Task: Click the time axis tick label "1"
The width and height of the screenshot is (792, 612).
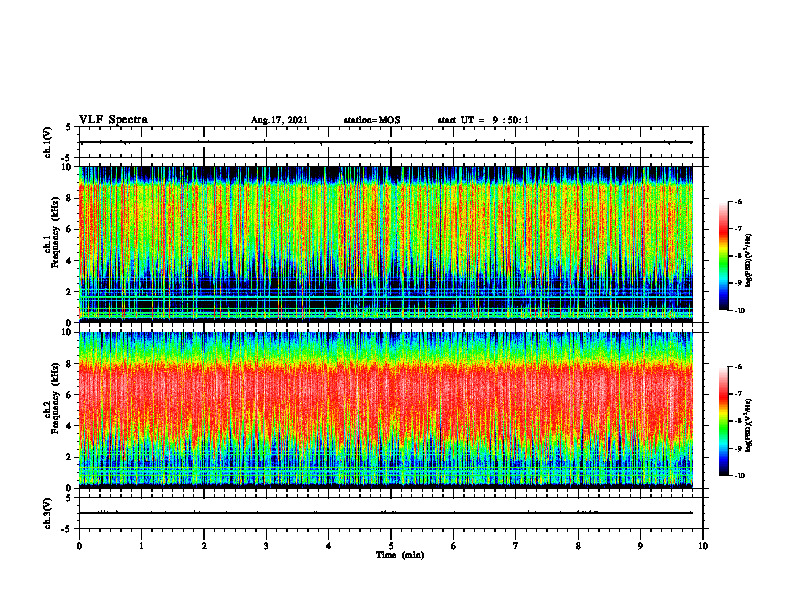Action: coord(141,546)
